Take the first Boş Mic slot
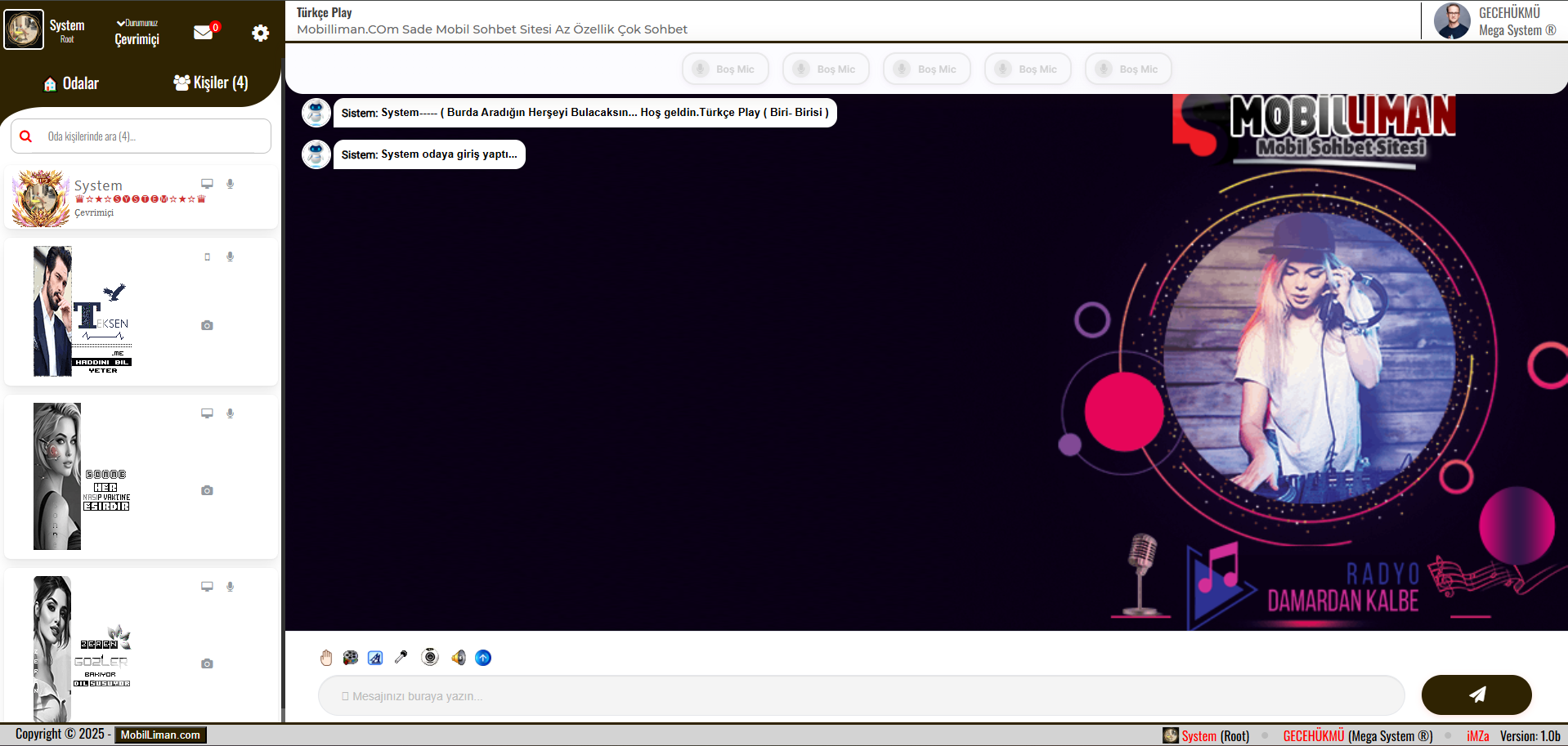Viewport: 1568px width, 746px height. pos(725,69)
